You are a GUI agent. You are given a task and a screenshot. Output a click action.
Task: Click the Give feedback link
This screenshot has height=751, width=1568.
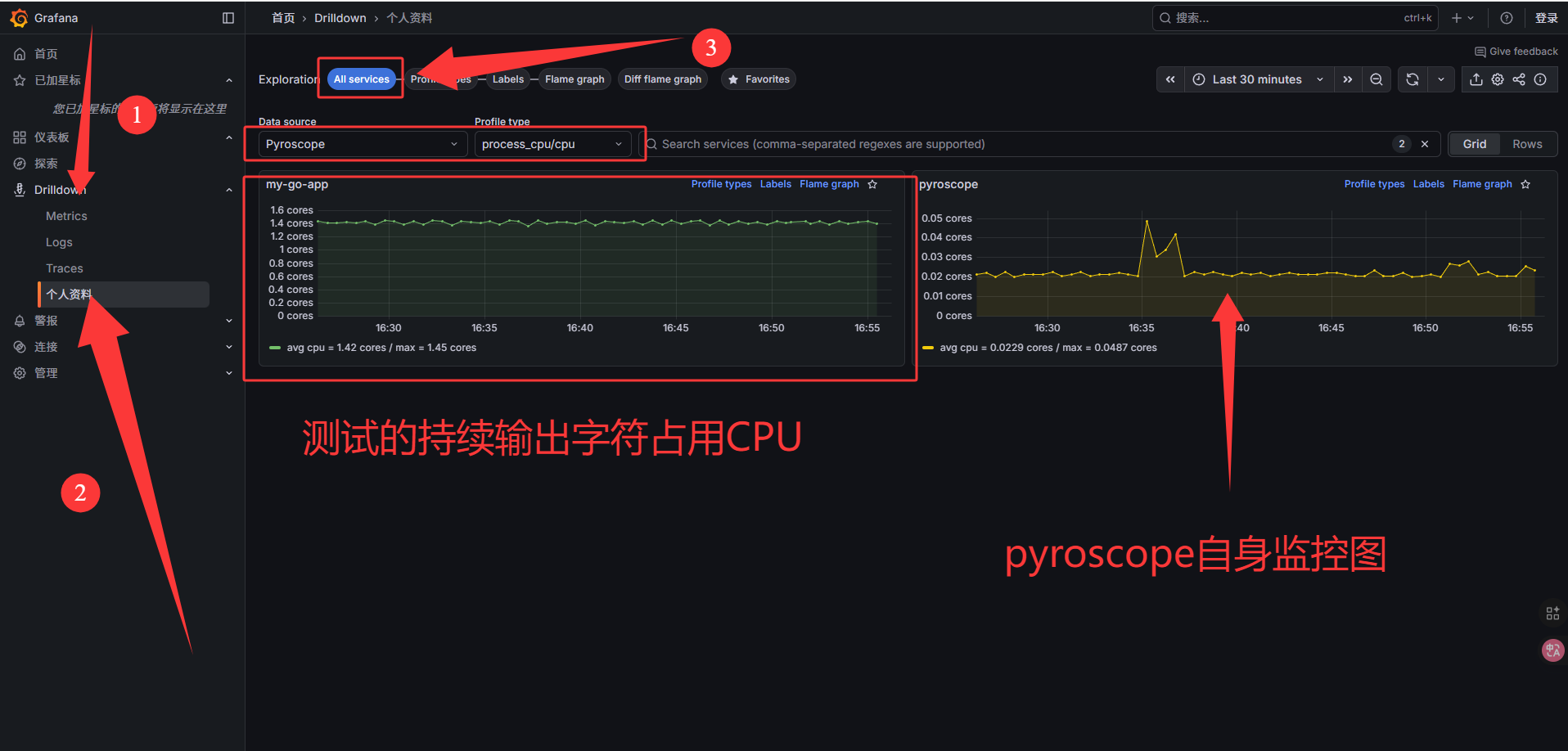point(1516,52)
